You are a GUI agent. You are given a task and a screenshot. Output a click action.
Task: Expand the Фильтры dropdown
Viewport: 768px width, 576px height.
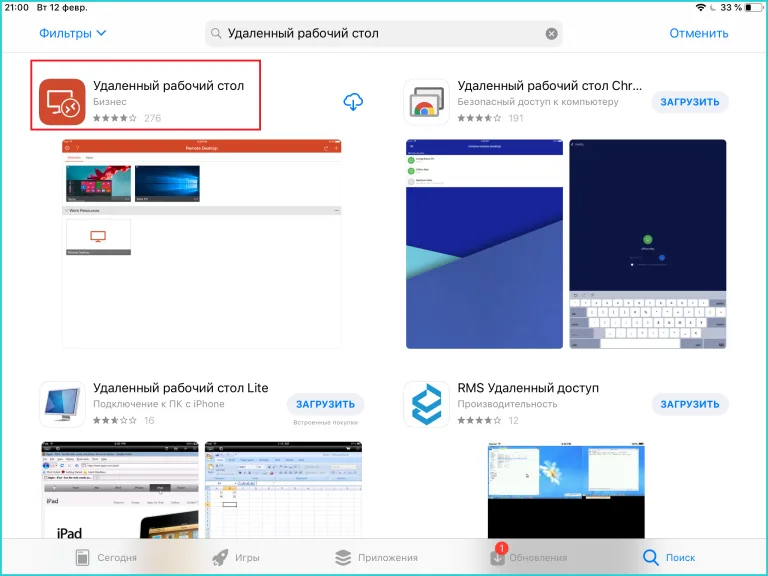pyautogui.click(x=72, y=33)
